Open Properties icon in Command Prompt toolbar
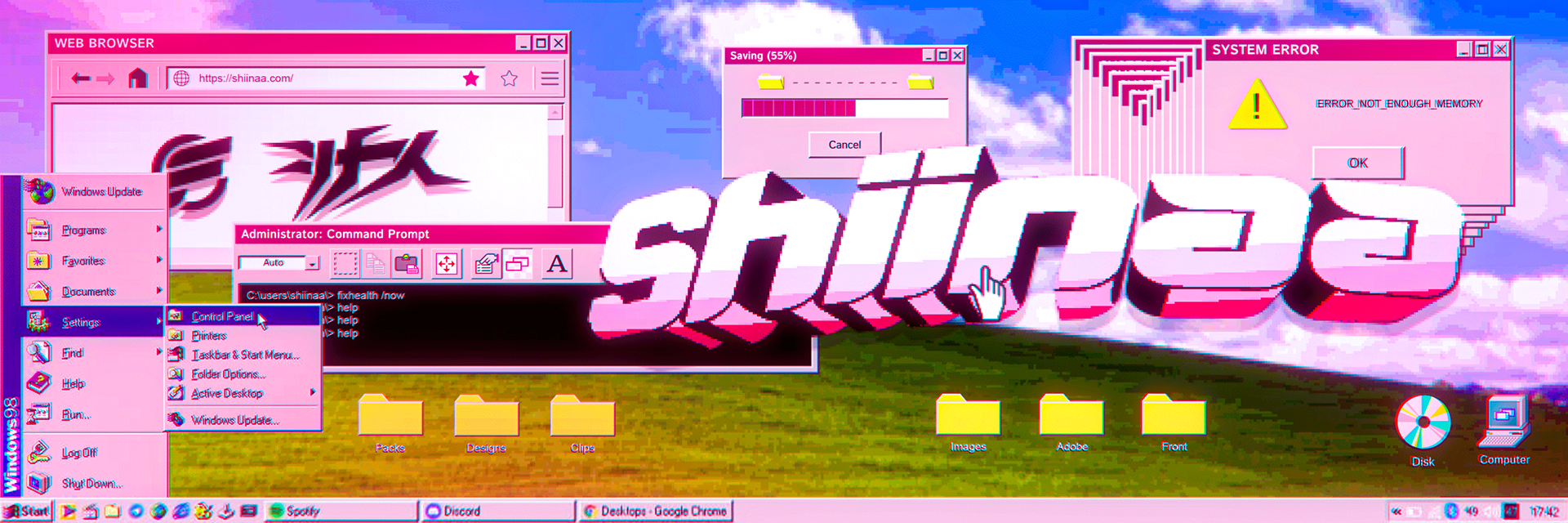 pyautogui.click(x=486, y=264)
